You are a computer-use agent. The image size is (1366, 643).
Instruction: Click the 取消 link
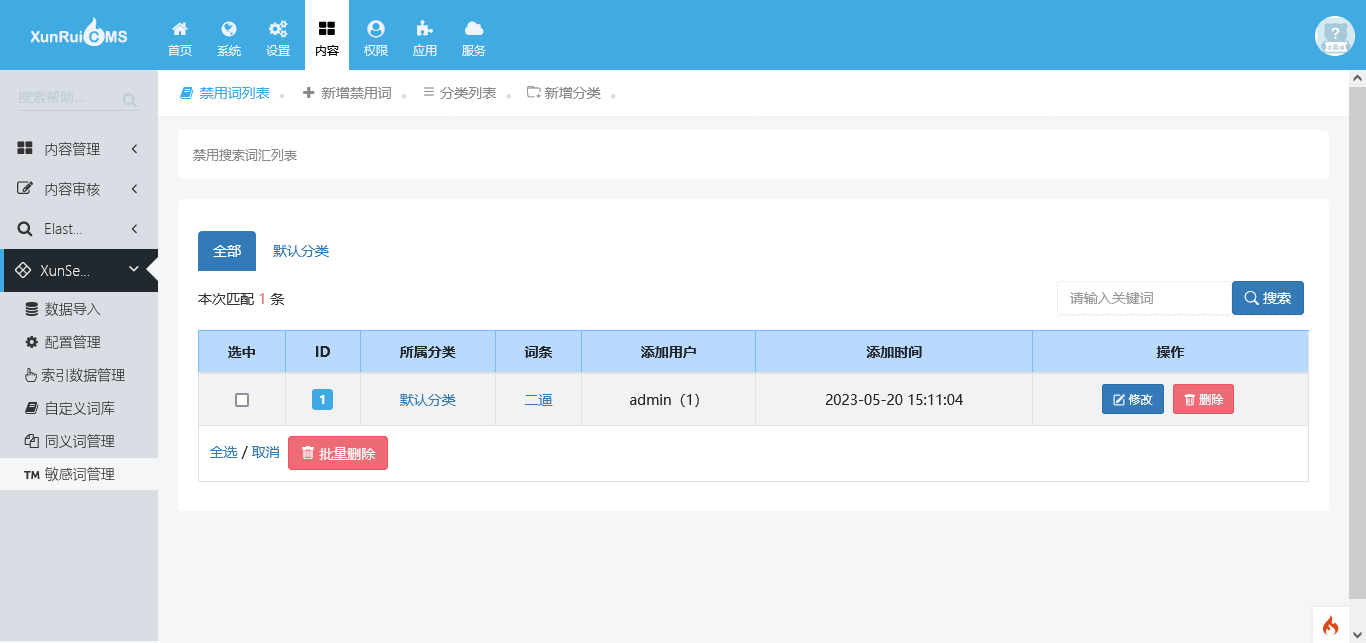click(x=266, y=452)
